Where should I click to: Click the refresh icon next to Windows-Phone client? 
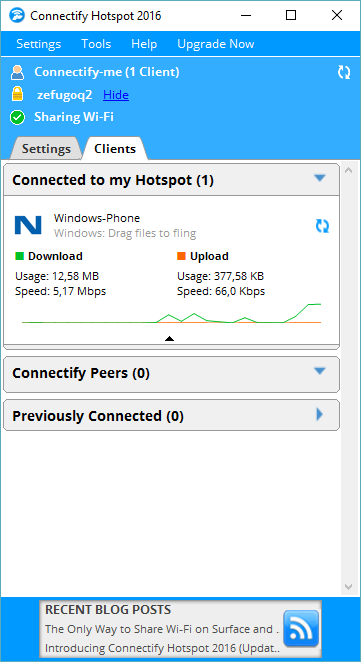323,226
